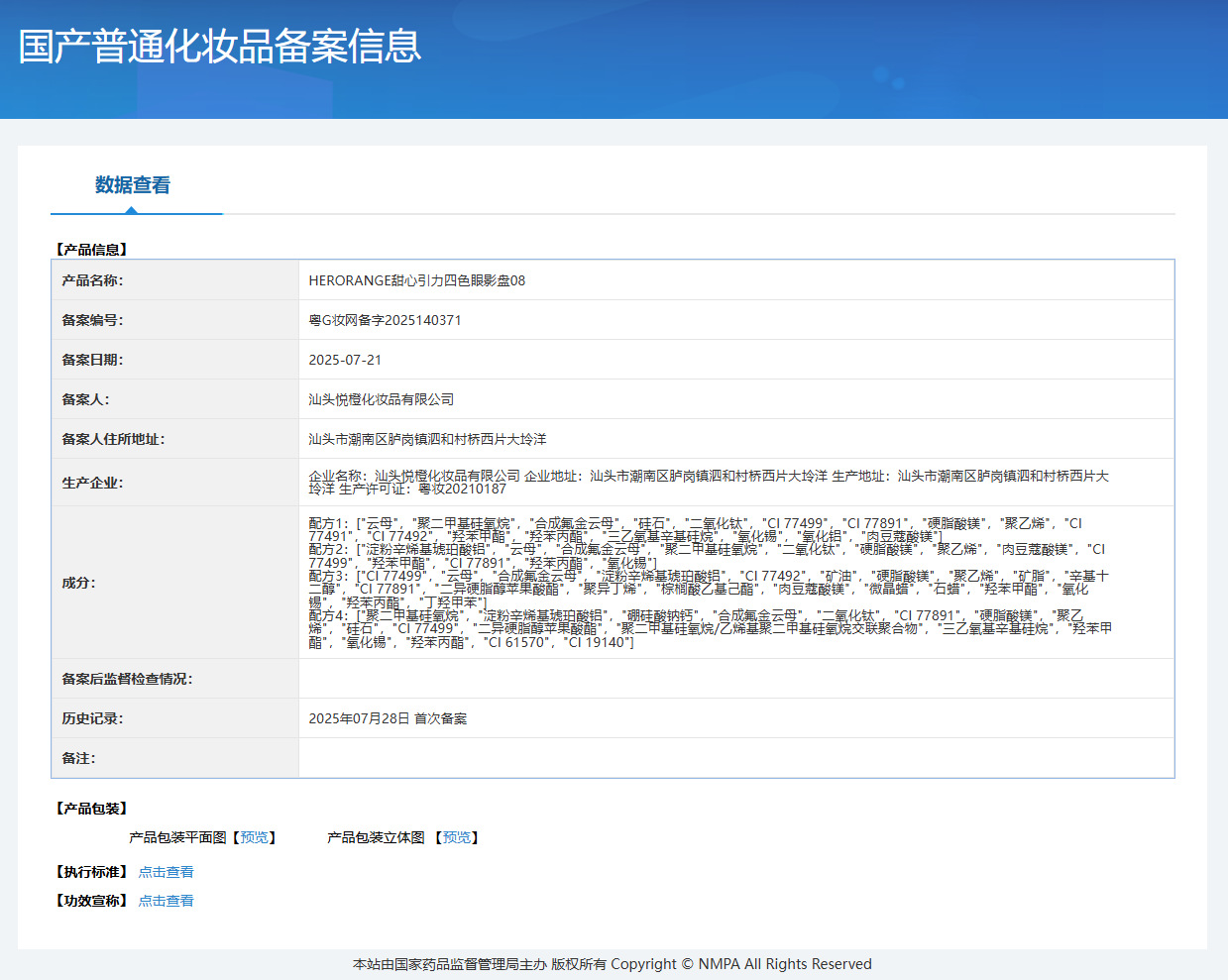Click the 备案日期 row label
The image size is (1228, 980).
[92, 360]
